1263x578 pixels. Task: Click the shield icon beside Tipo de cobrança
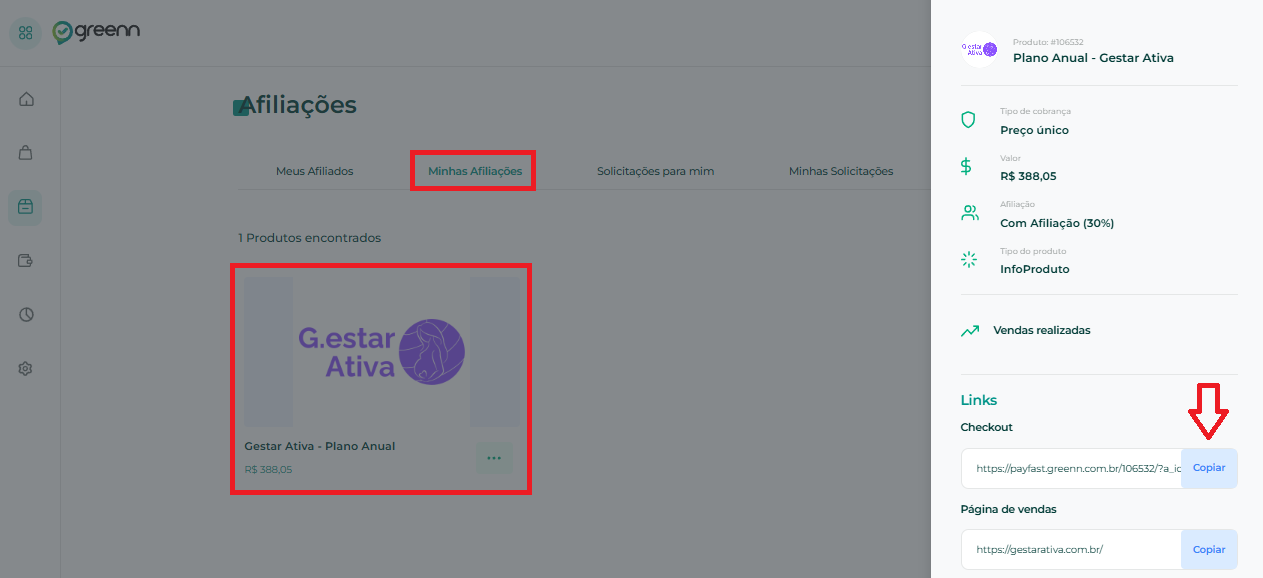(x=968, y=120)
